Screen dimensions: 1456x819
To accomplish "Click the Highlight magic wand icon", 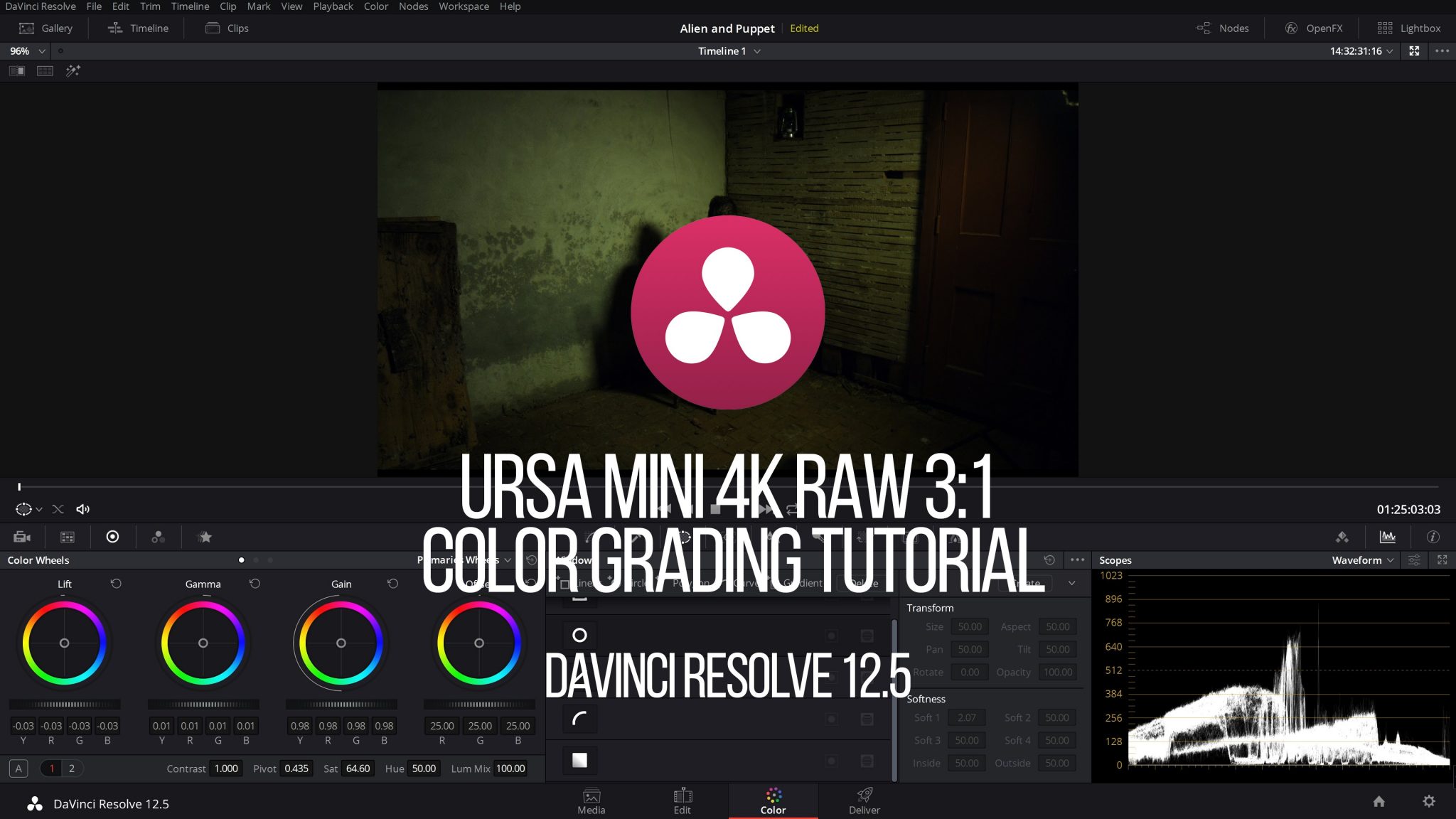I will [73, 70].
